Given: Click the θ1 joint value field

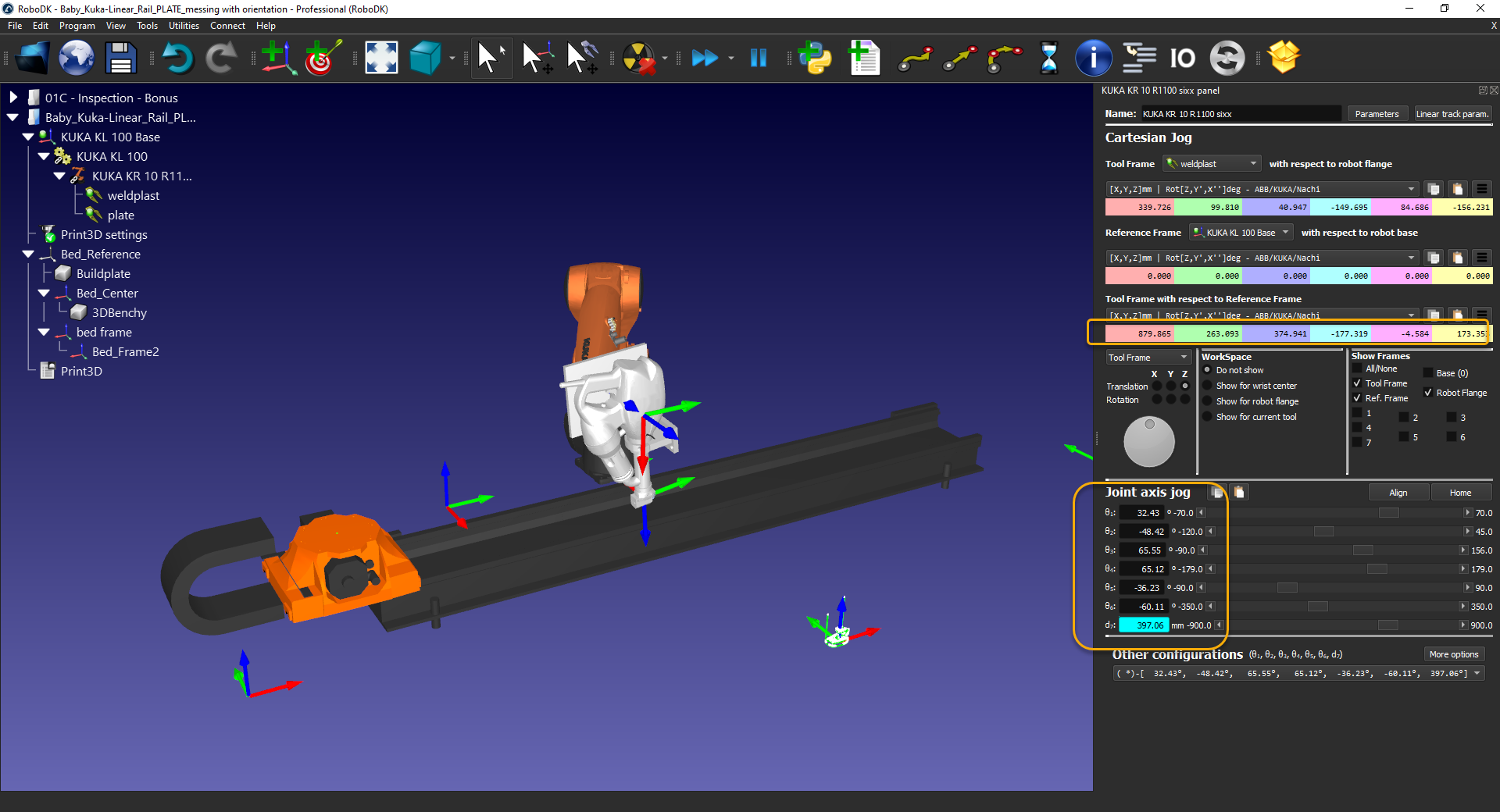Looking at the screenshot, I should click(x=1142, y=513).
